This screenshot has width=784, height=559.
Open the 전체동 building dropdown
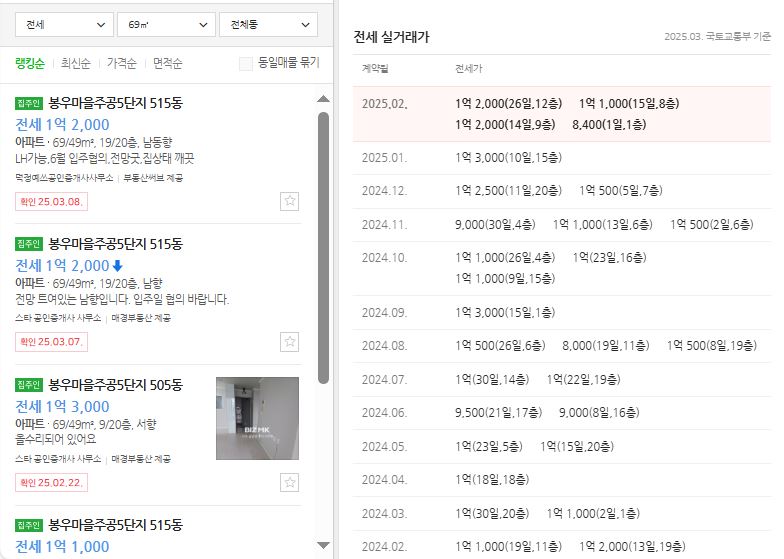pos(268,24)
